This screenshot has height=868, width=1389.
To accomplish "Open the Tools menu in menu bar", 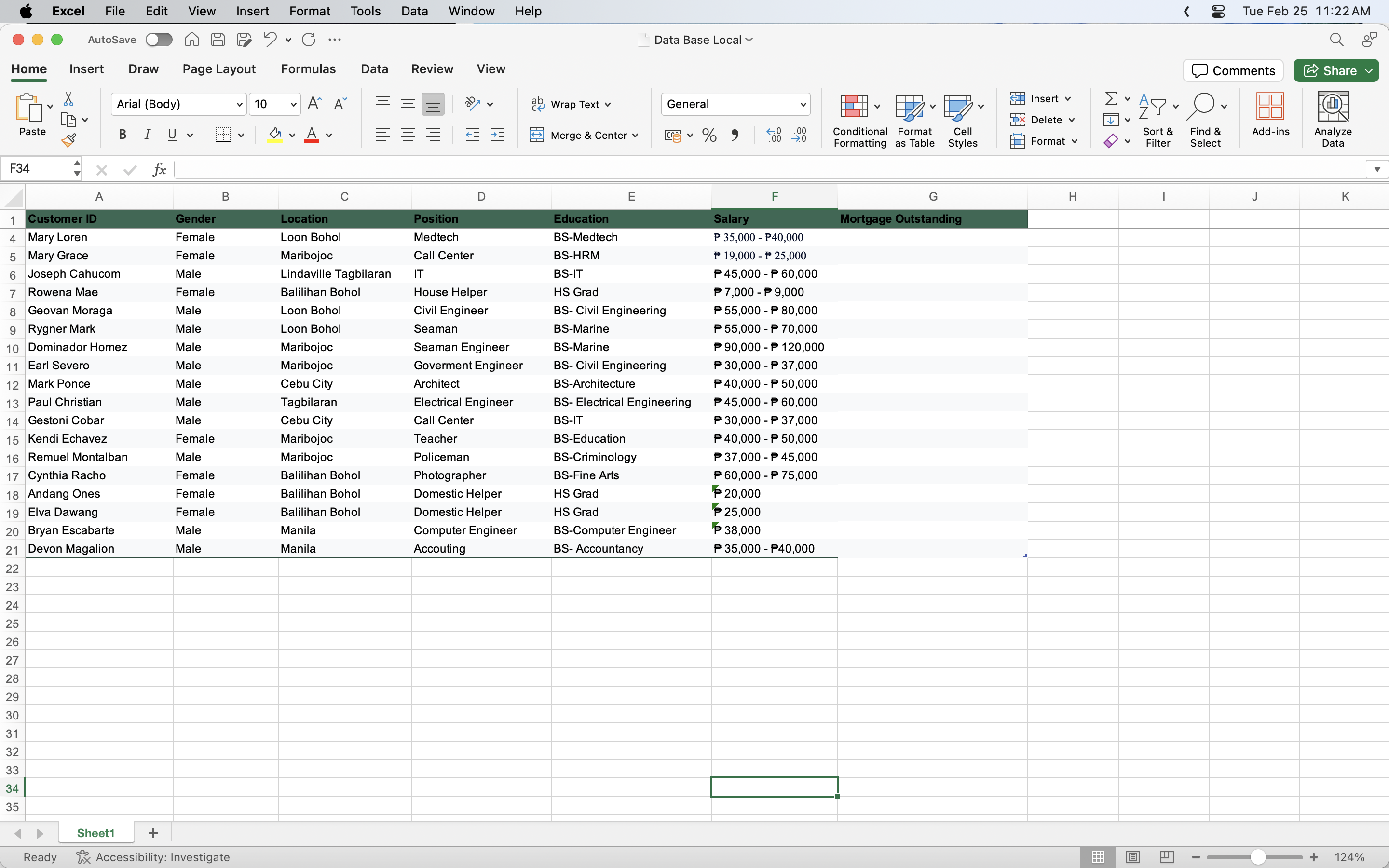I will click(x=365, y=11).
